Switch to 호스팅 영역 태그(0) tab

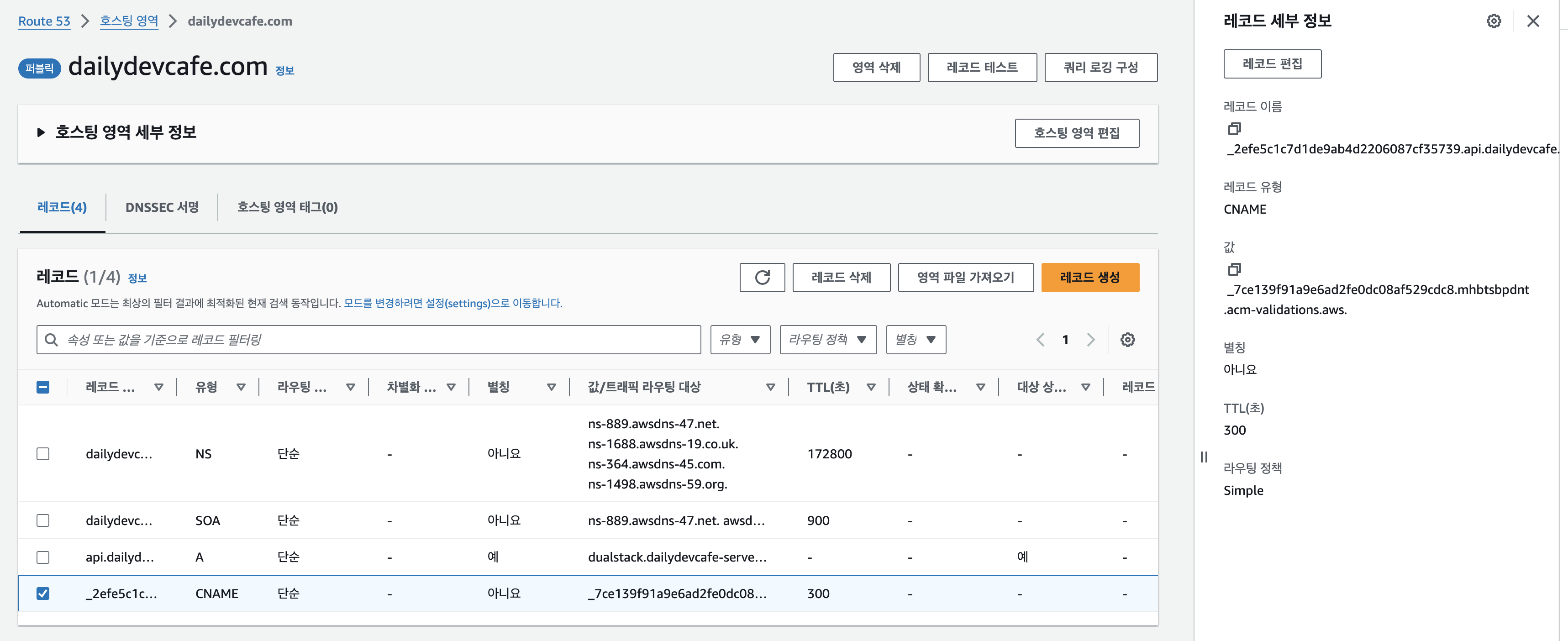click(287, 208)
